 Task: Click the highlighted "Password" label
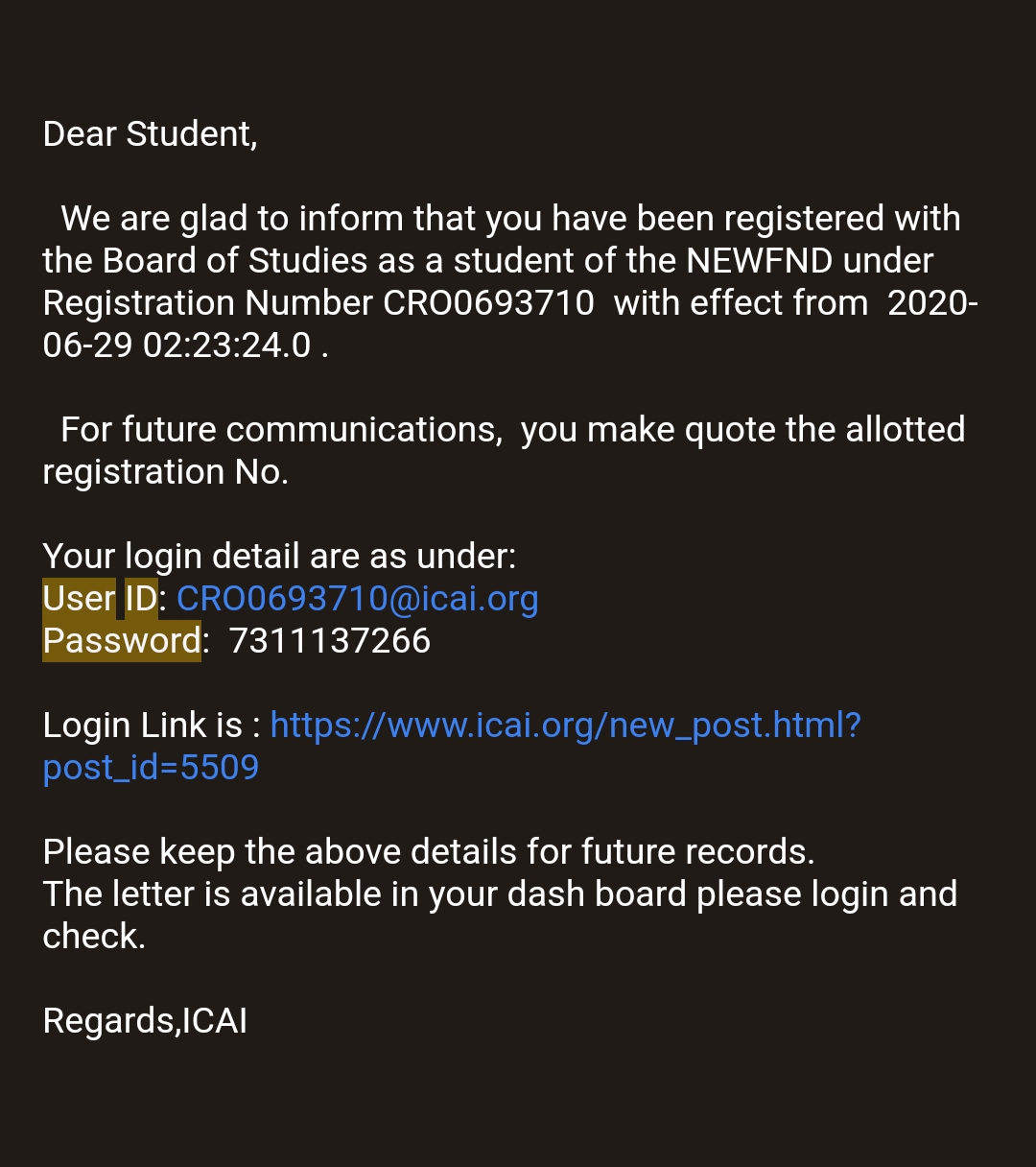(x=122, y=641)
